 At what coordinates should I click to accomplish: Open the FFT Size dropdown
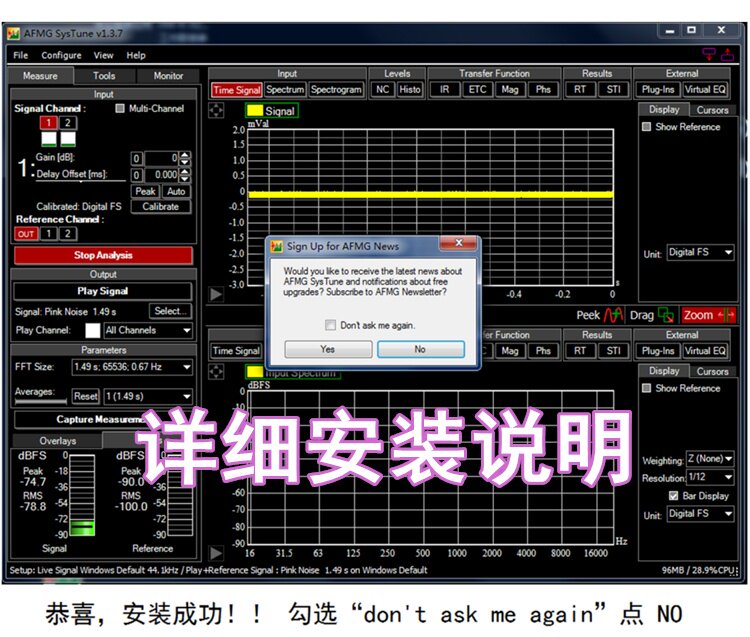coord(132,367)
